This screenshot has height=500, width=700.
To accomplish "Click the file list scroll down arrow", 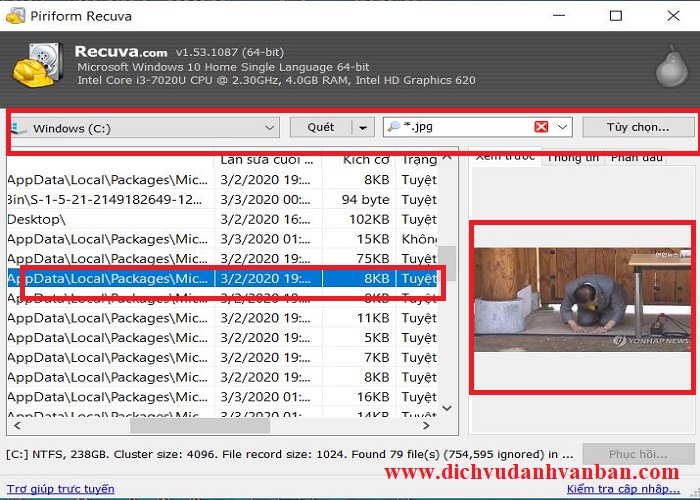I will (447, 408).
